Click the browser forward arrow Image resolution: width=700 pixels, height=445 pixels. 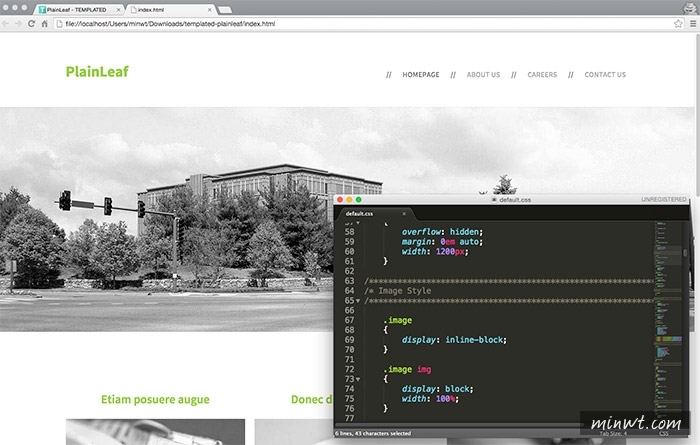pyautogui.click(x=19, y=23)
